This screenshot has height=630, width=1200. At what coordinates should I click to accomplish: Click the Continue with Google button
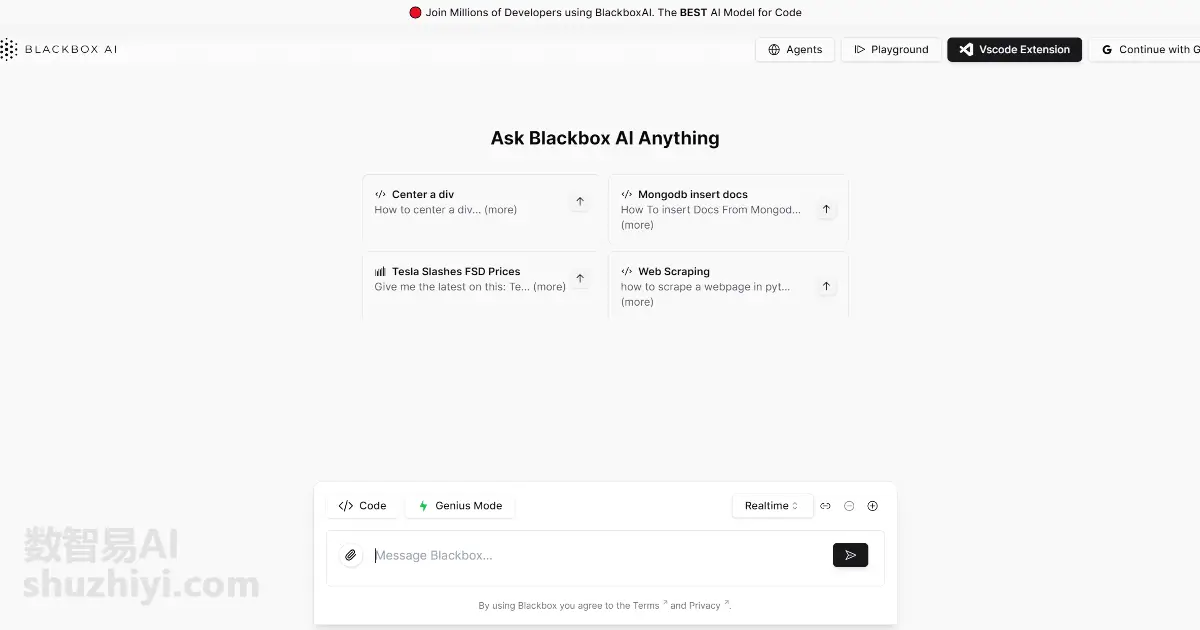pos(1150,50)
